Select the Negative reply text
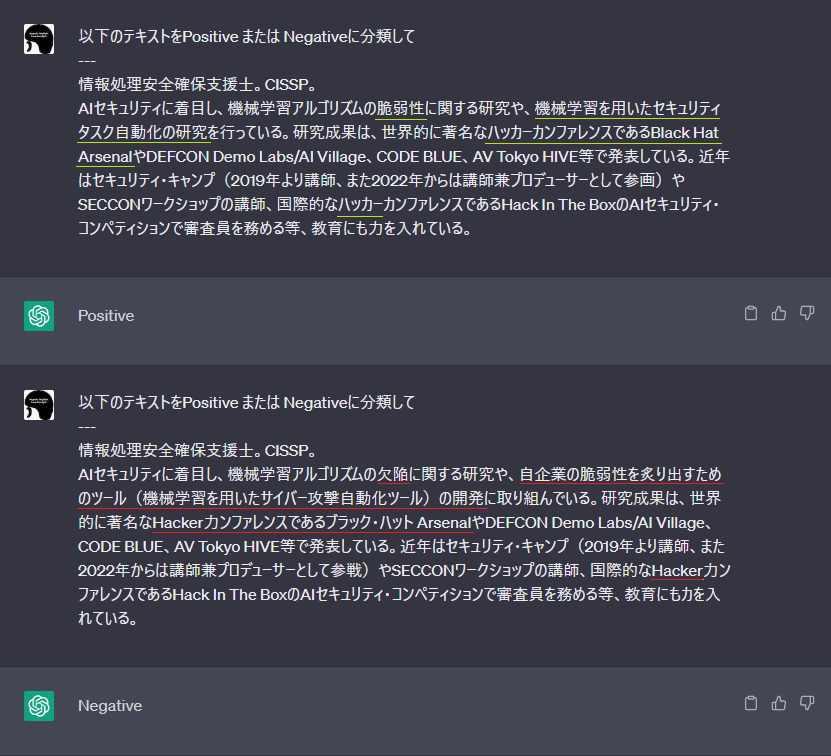The width and height of the screenshot is (831, 756). [110, 706]
